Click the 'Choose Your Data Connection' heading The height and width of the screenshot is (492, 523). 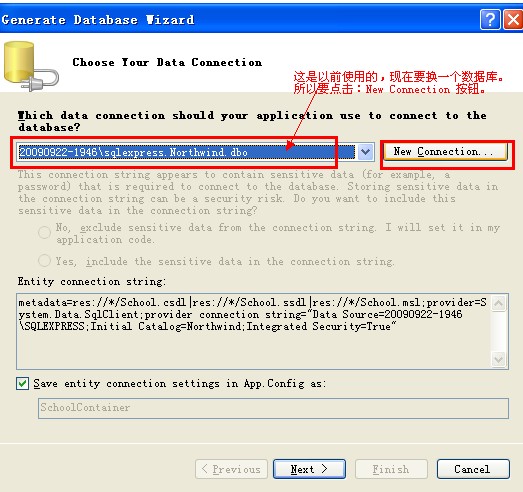[167, 62]
